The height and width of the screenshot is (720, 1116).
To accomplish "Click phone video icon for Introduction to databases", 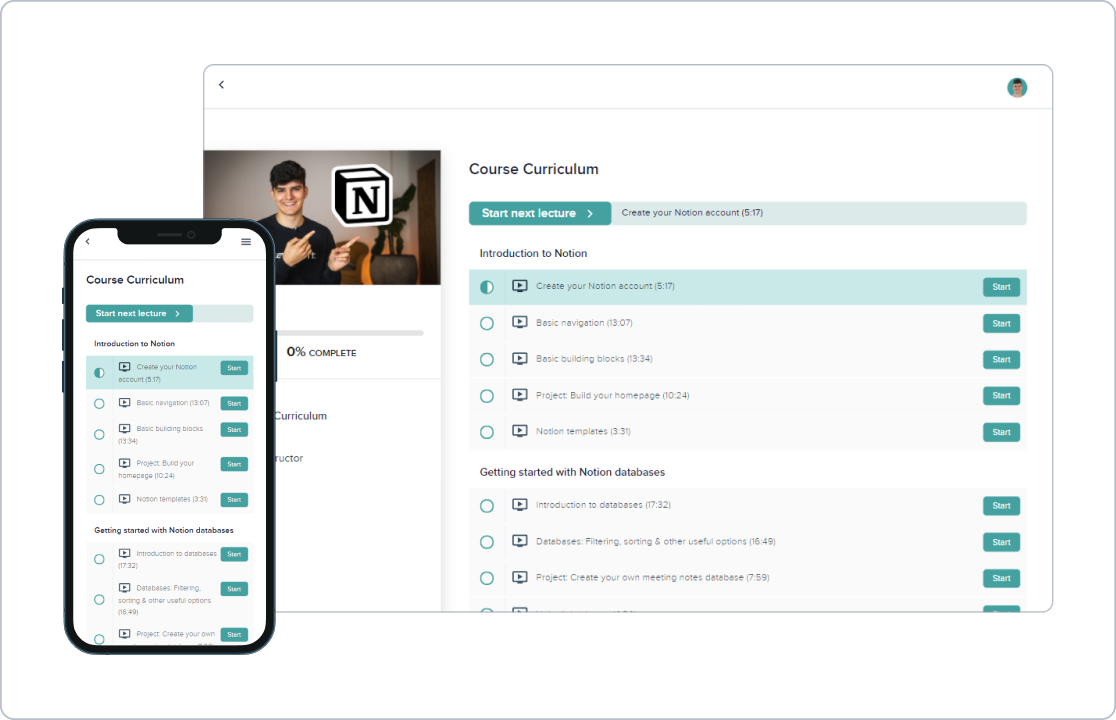I will tap(125, 553).
